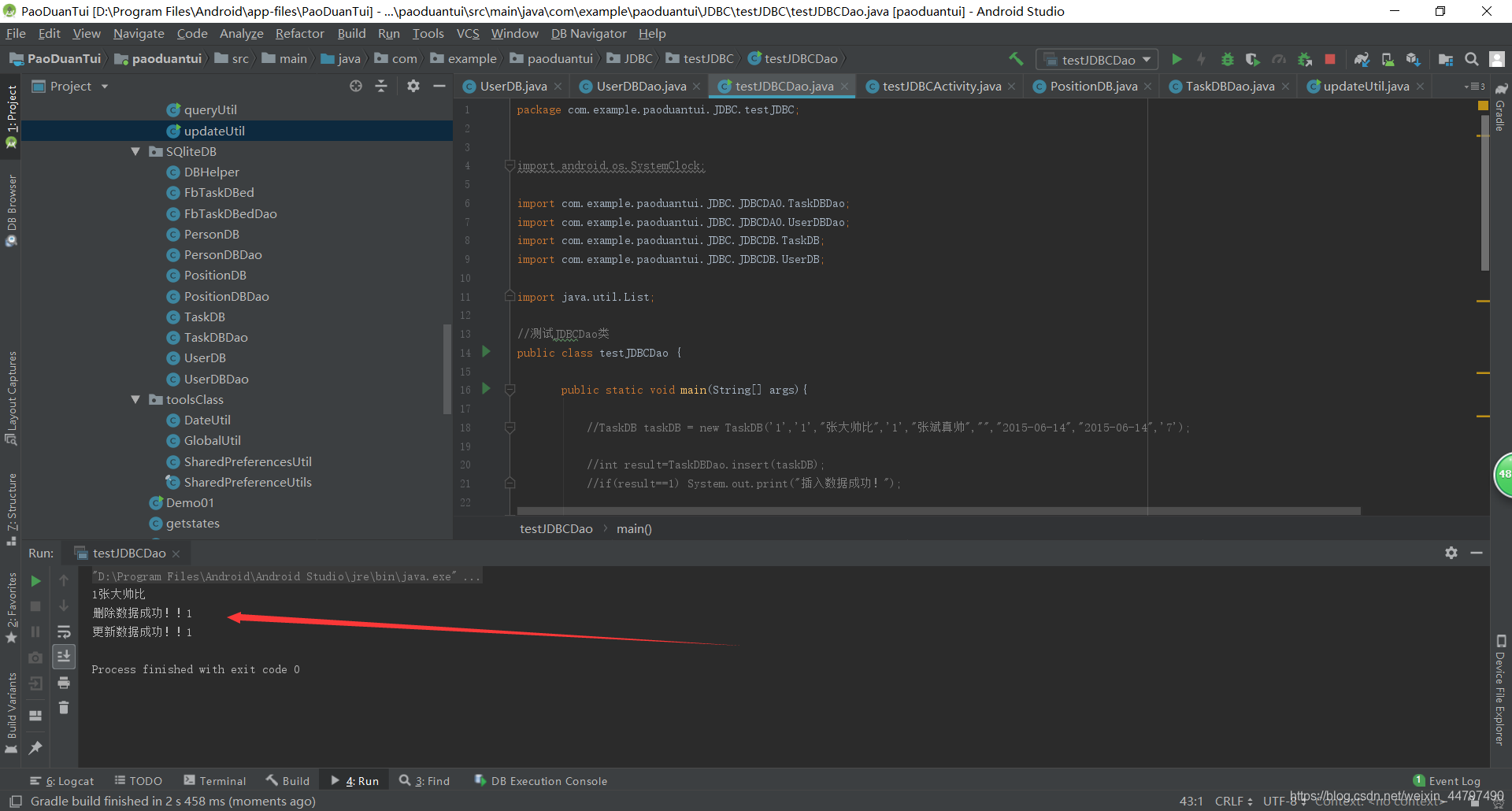This screenshot has width=1512, height=811.
Task: Run with coverage from the toolbar
Action: (1253, 59)
